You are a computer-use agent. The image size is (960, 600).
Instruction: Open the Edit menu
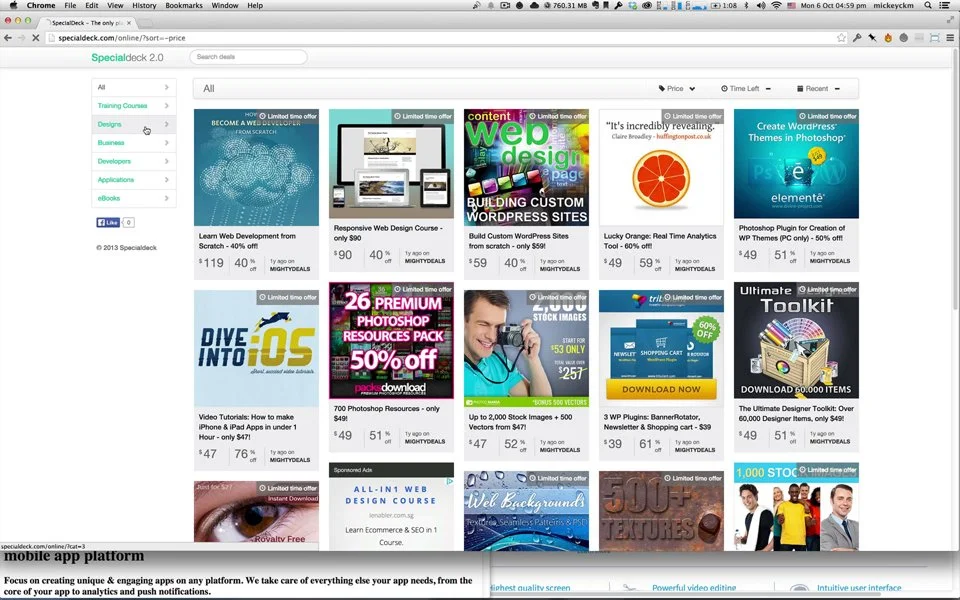pyautogui.click(x=92, y=6)
